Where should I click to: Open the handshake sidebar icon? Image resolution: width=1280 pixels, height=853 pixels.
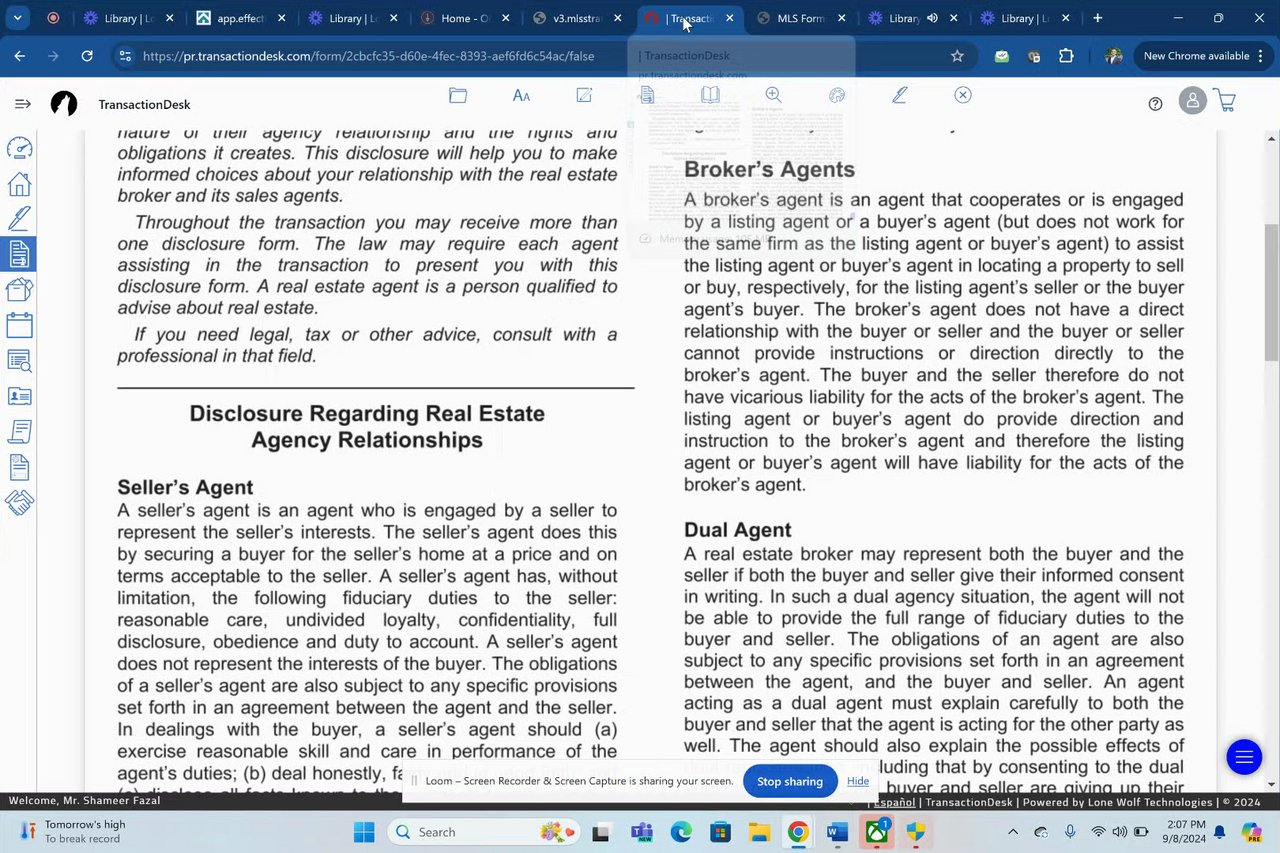pos(19,502)
